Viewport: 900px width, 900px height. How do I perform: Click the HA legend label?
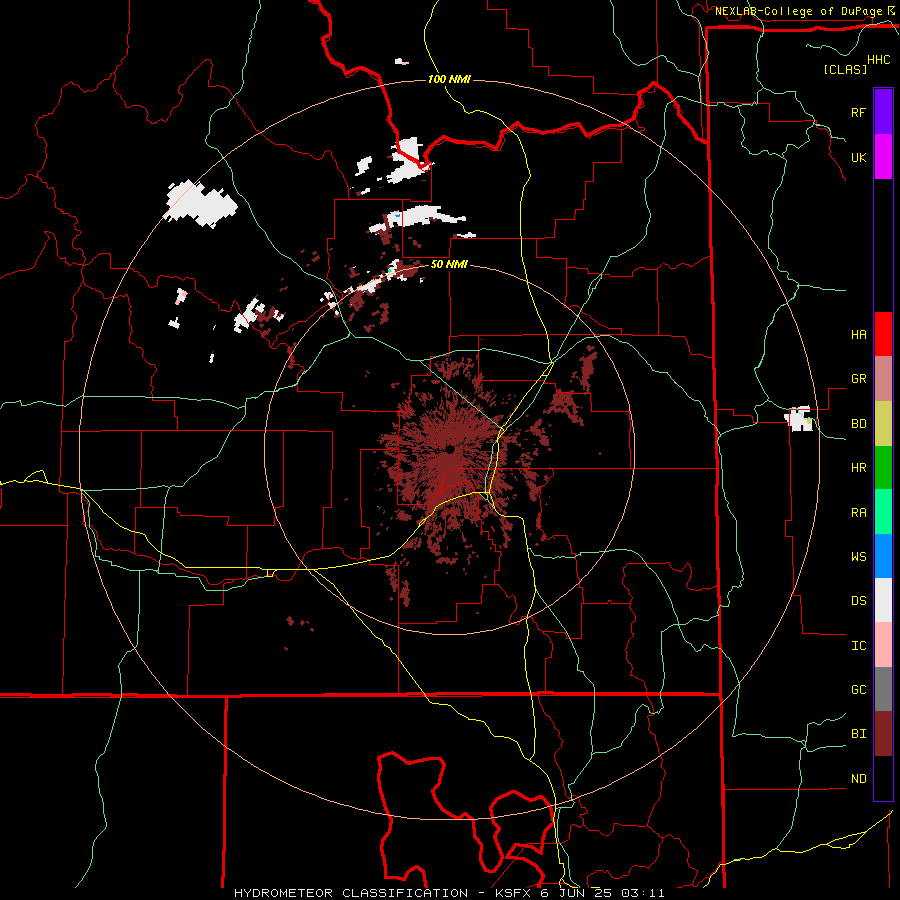[859, 334]
